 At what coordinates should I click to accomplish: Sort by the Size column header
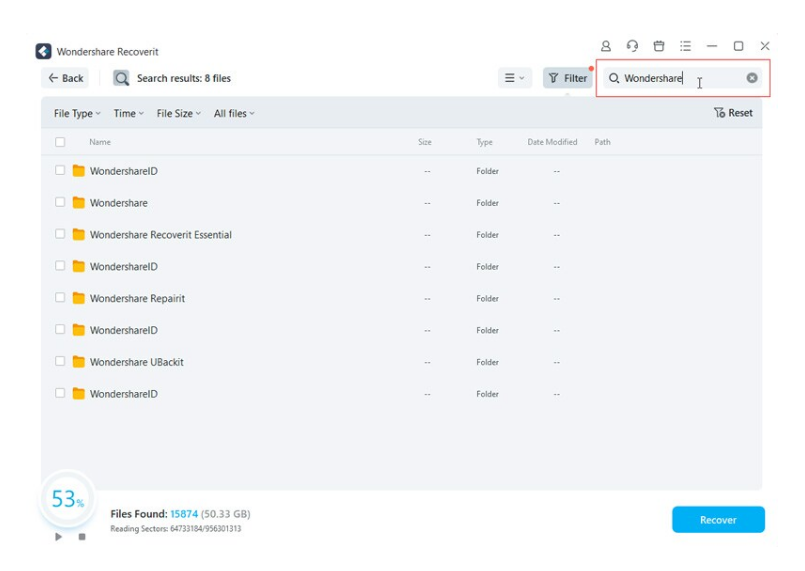[425, 142]
